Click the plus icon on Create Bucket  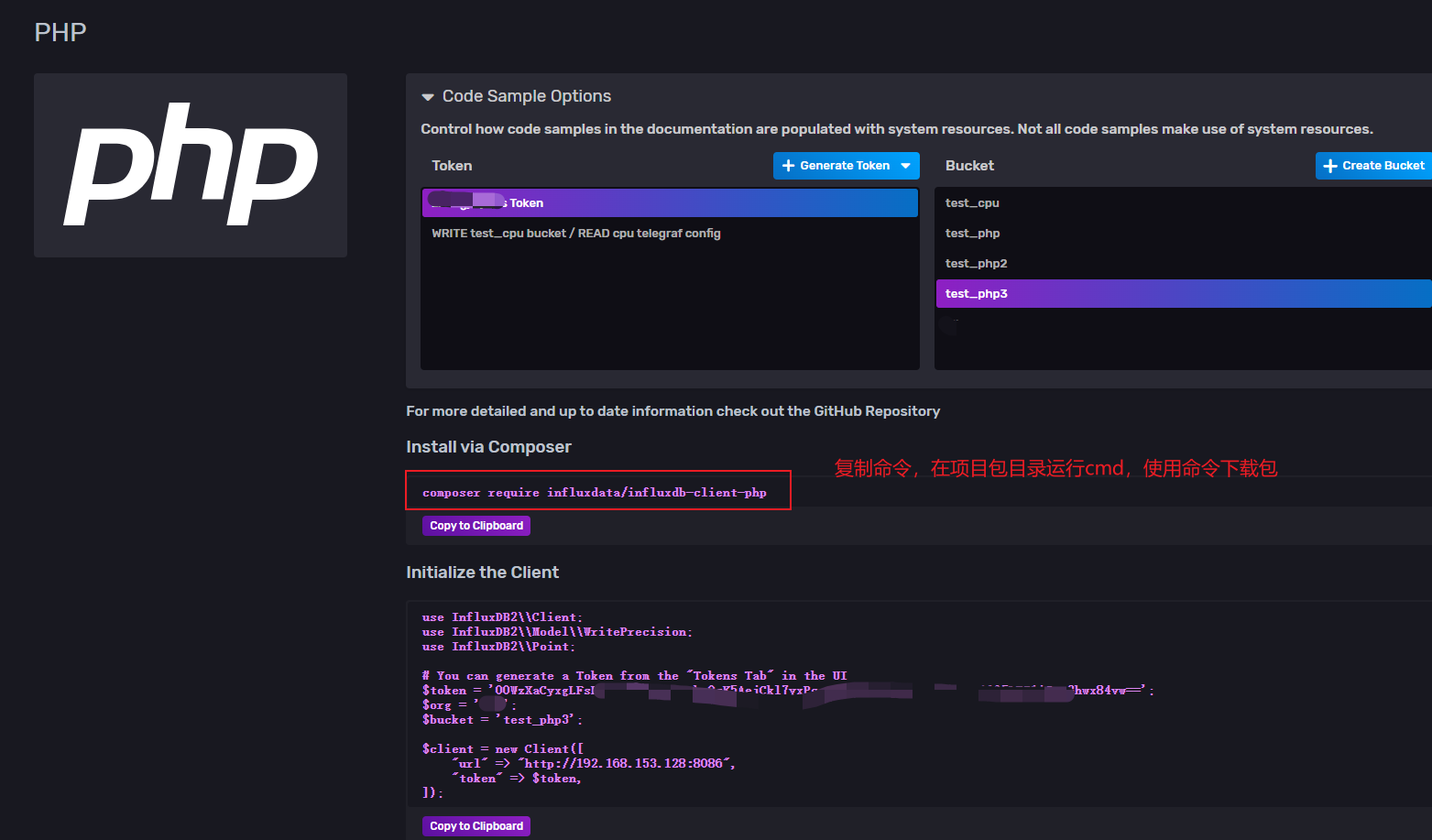pyautogui.click(x=1330, y=165)
